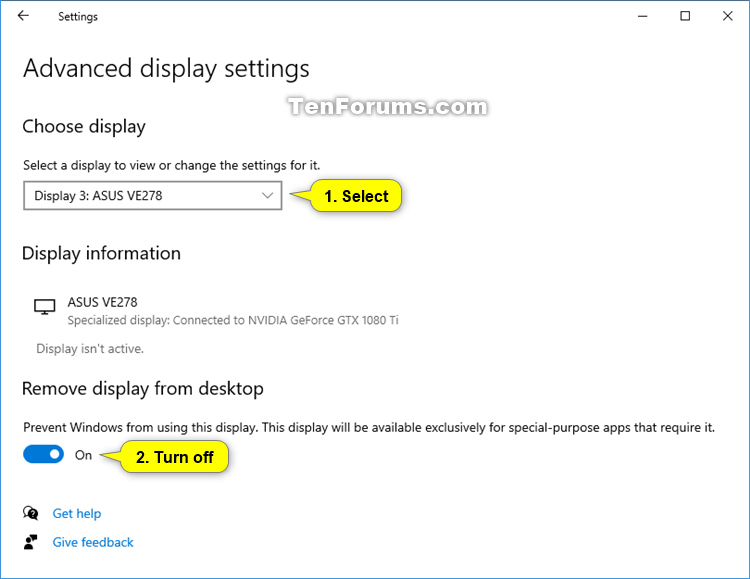Click the Select a display instruction text
The height and width of the screenshot is (579, 750).
[172, 166]
